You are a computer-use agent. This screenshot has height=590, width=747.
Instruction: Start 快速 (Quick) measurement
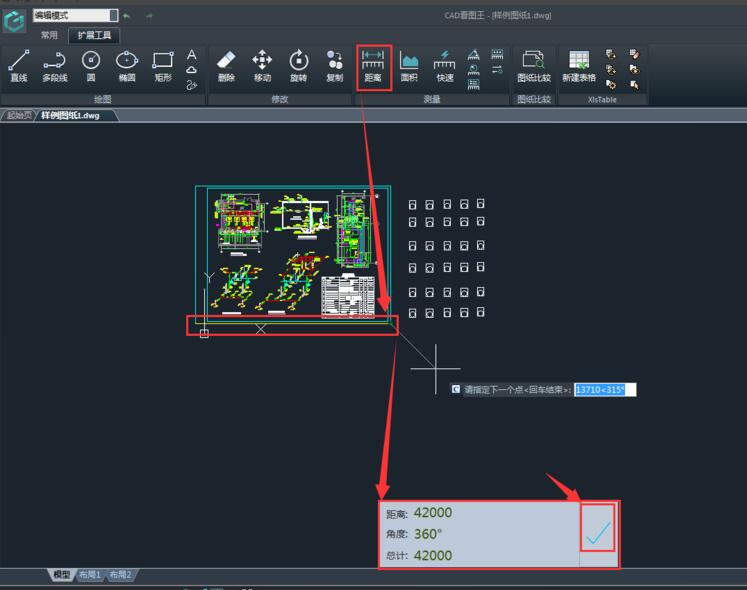[445, 66]
